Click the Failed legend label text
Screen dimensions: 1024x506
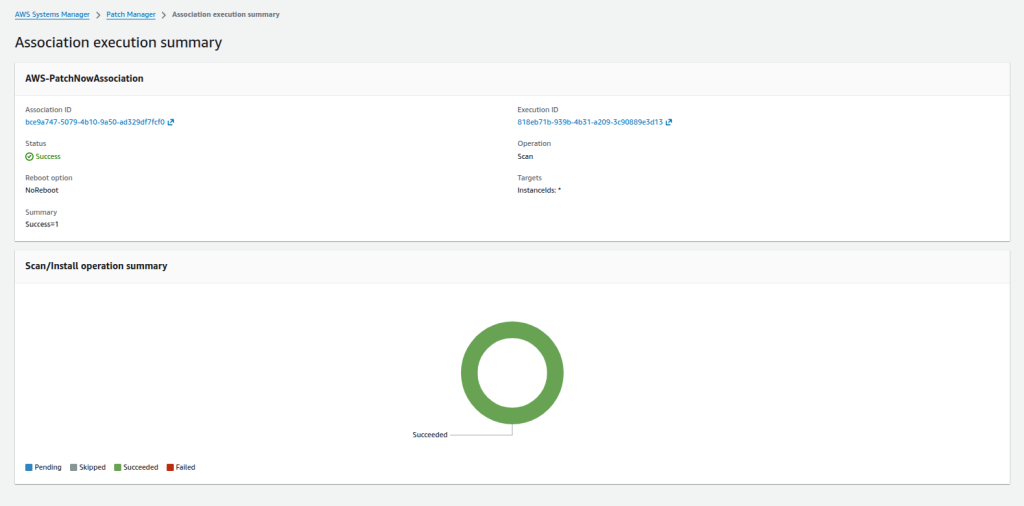tap(185, 467)
